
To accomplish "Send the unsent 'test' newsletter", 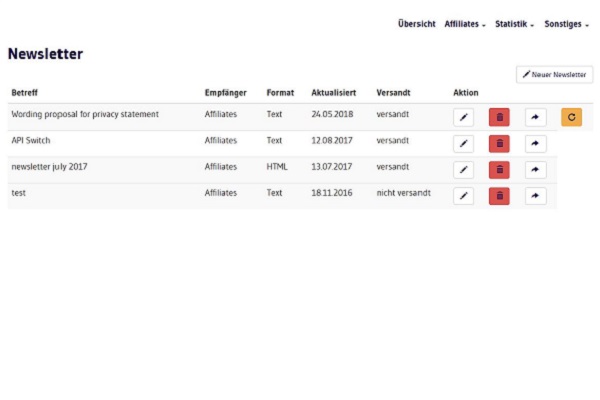I will (536, 196).
